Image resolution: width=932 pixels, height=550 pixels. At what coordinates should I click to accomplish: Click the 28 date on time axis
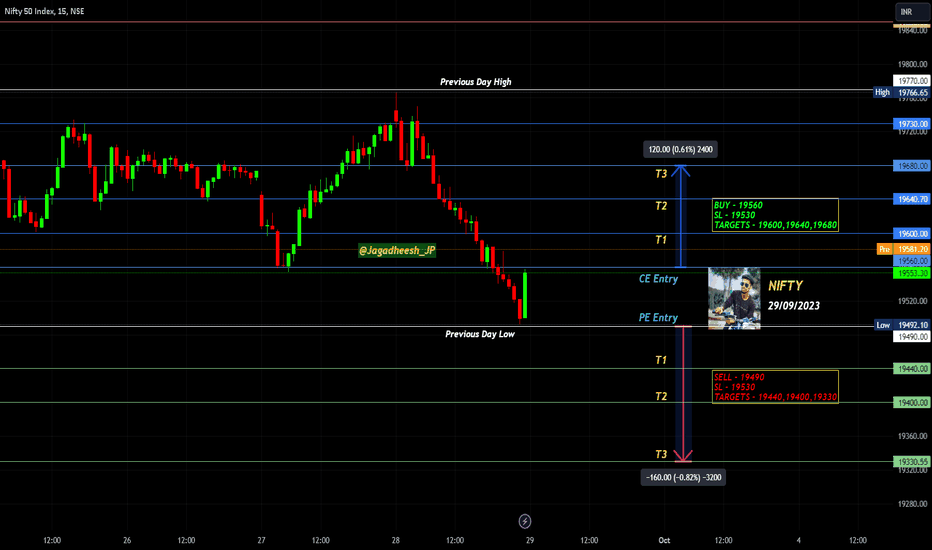[395, 540]
